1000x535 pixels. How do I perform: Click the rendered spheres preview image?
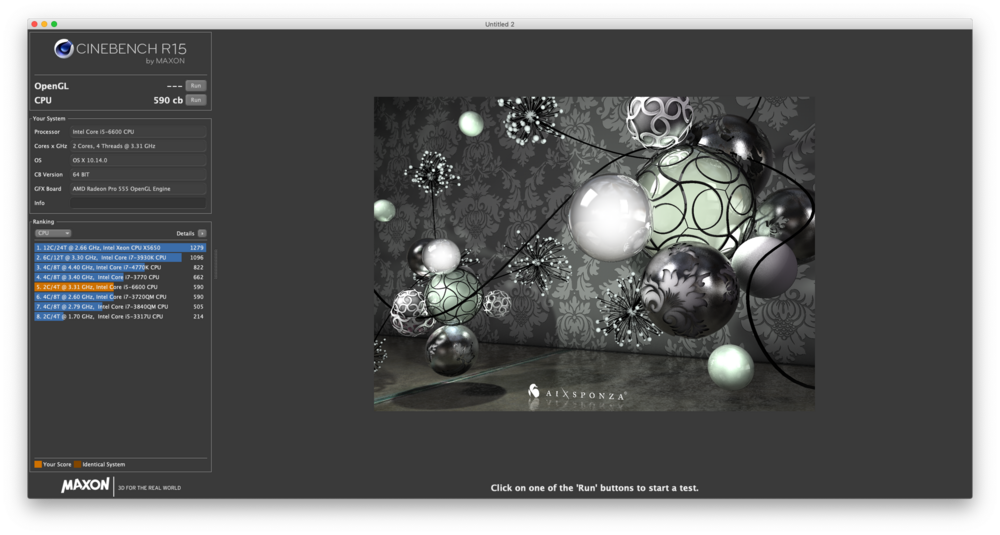[x=594, y=253]
